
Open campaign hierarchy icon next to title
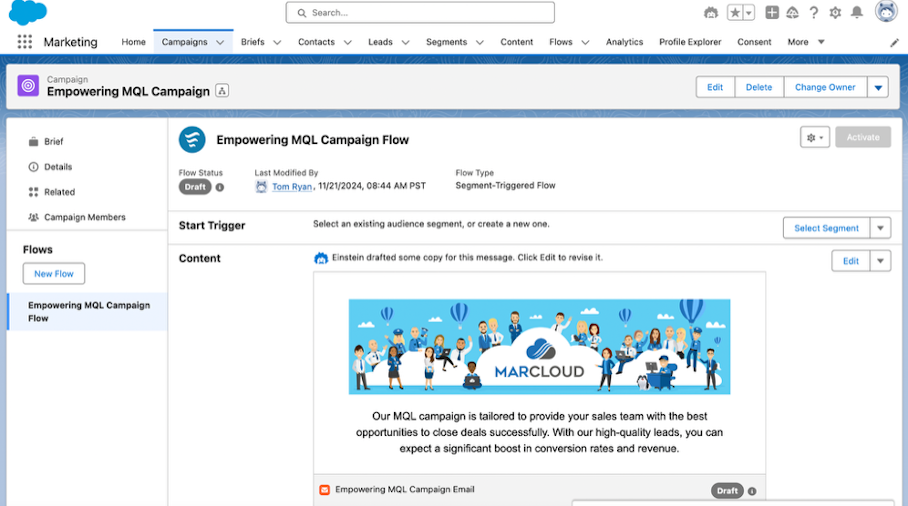coord(222,90)
